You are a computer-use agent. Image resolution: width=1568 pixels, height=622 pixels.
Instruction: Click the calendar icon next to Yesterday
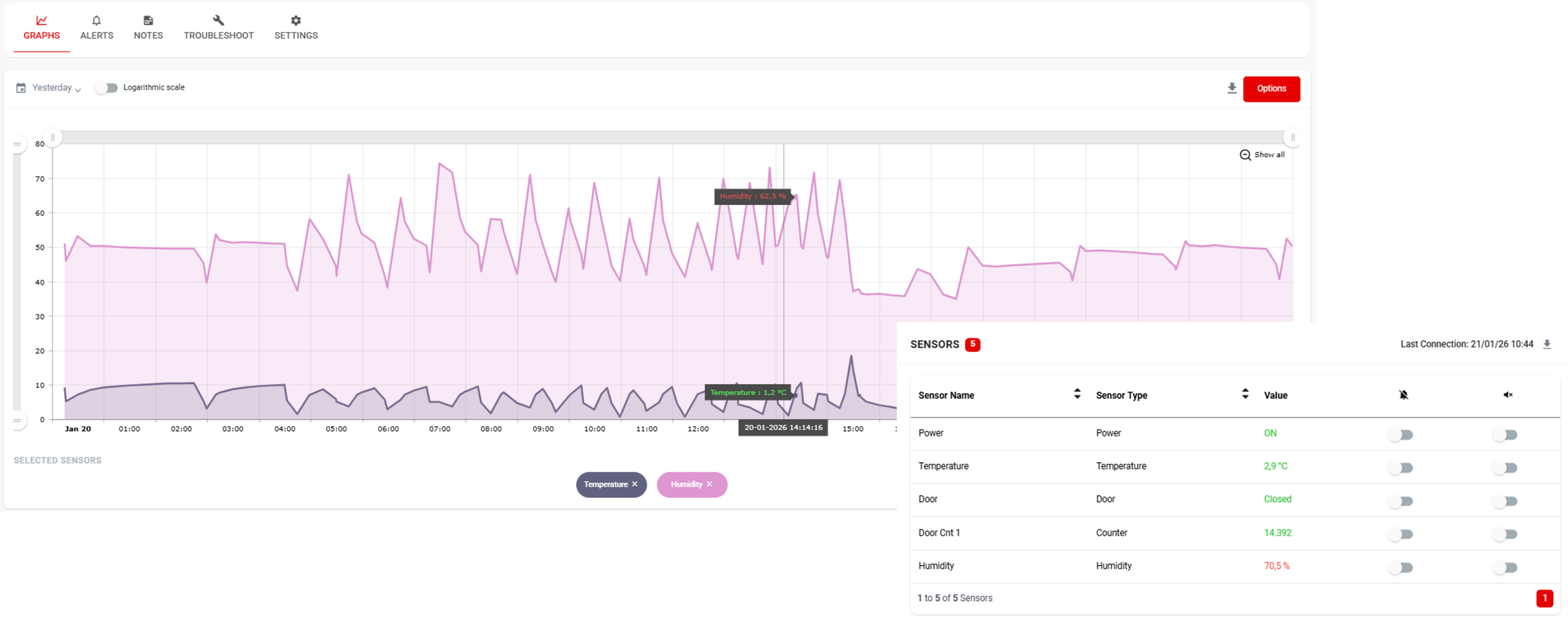(x=21, y=88)
